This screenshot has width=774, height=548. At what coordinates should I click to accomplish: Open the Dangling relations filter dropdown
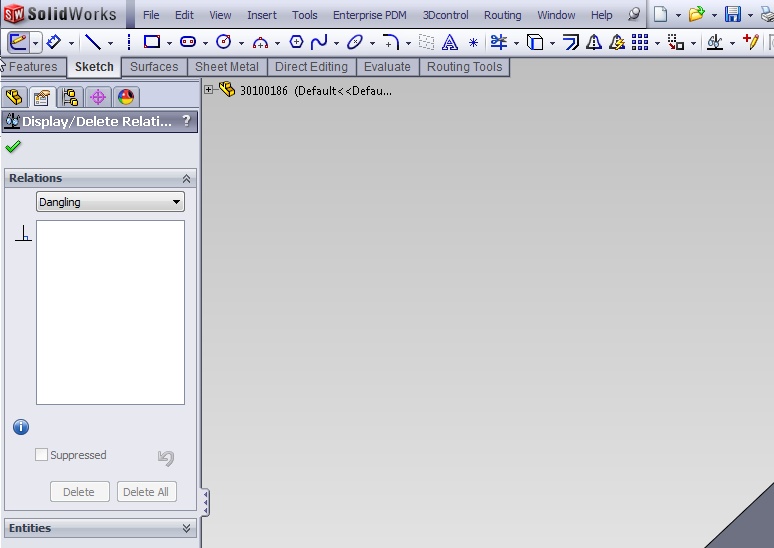110,202
